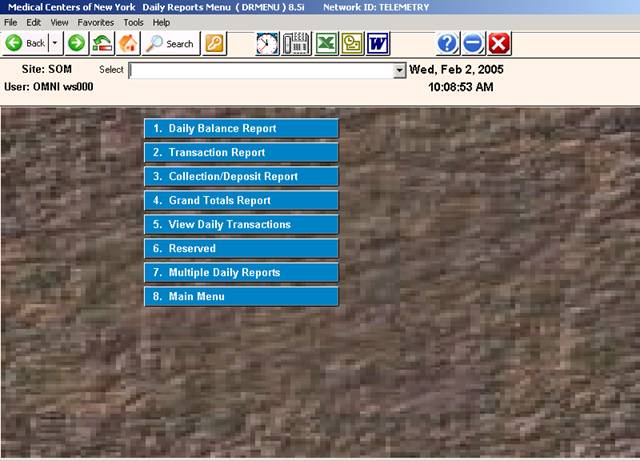The width and height of the screenshot is (640, 461).
Task: Open the File menu
Action: click(x=11, y=21)
